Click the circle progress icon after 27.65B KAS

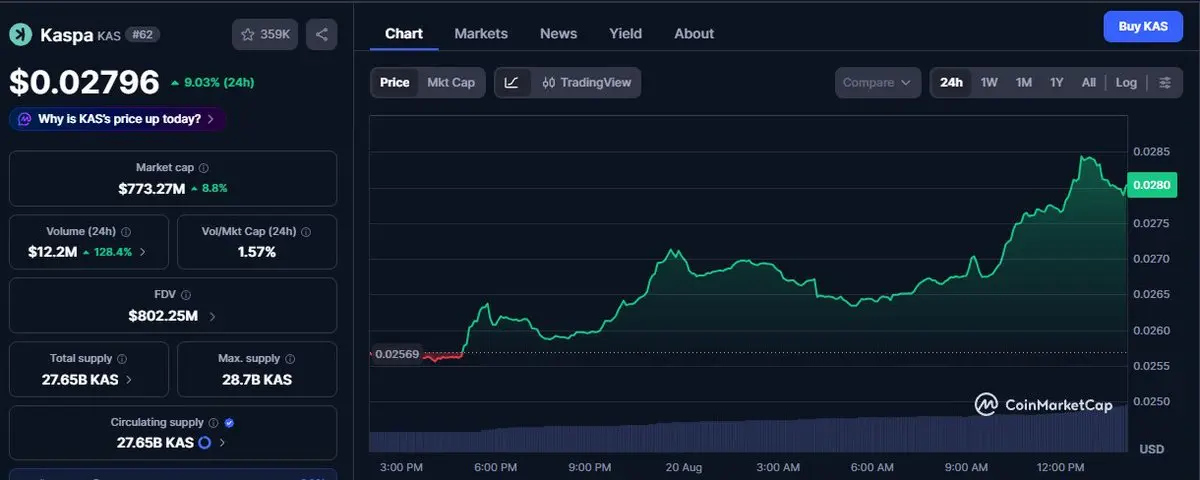205,442
